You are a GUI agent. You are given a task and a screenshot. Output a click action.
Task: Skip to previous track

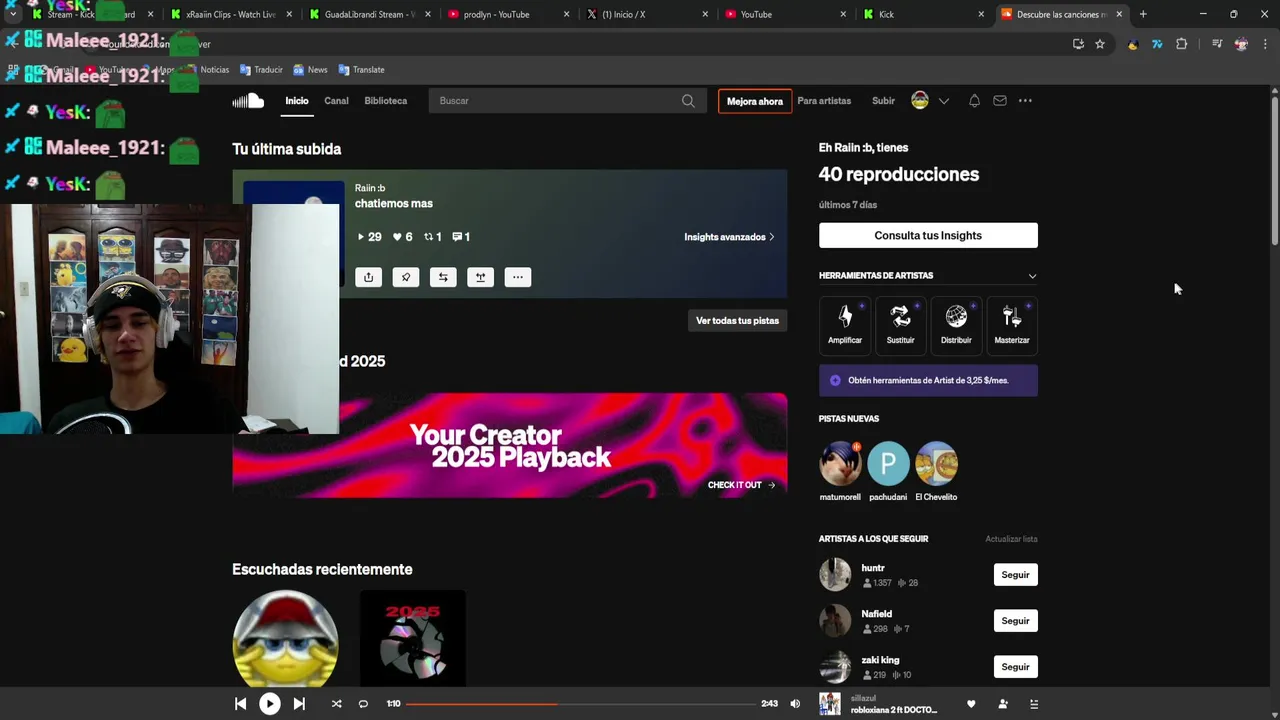(x=240, y=704)
